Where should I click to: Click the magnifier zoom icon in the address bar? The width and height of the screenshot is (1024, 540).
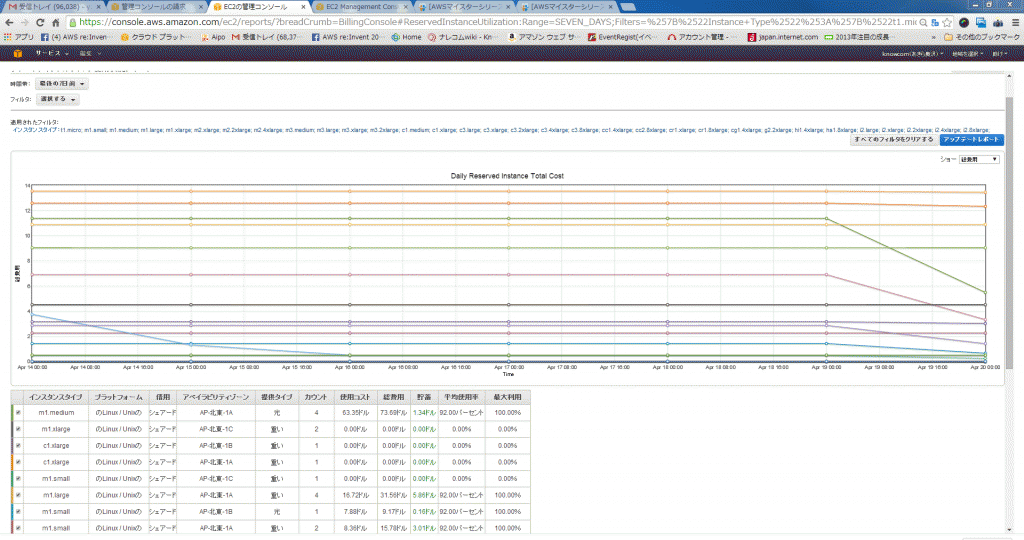[923, 22]
